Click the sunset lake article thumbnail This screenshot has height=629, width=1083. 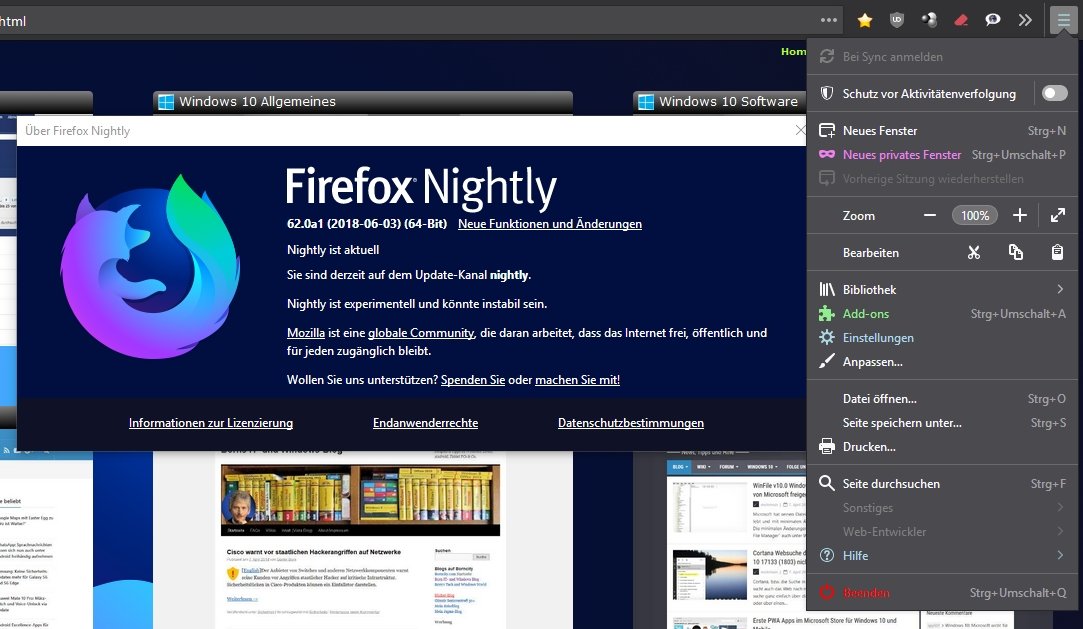tap(709, 575)
